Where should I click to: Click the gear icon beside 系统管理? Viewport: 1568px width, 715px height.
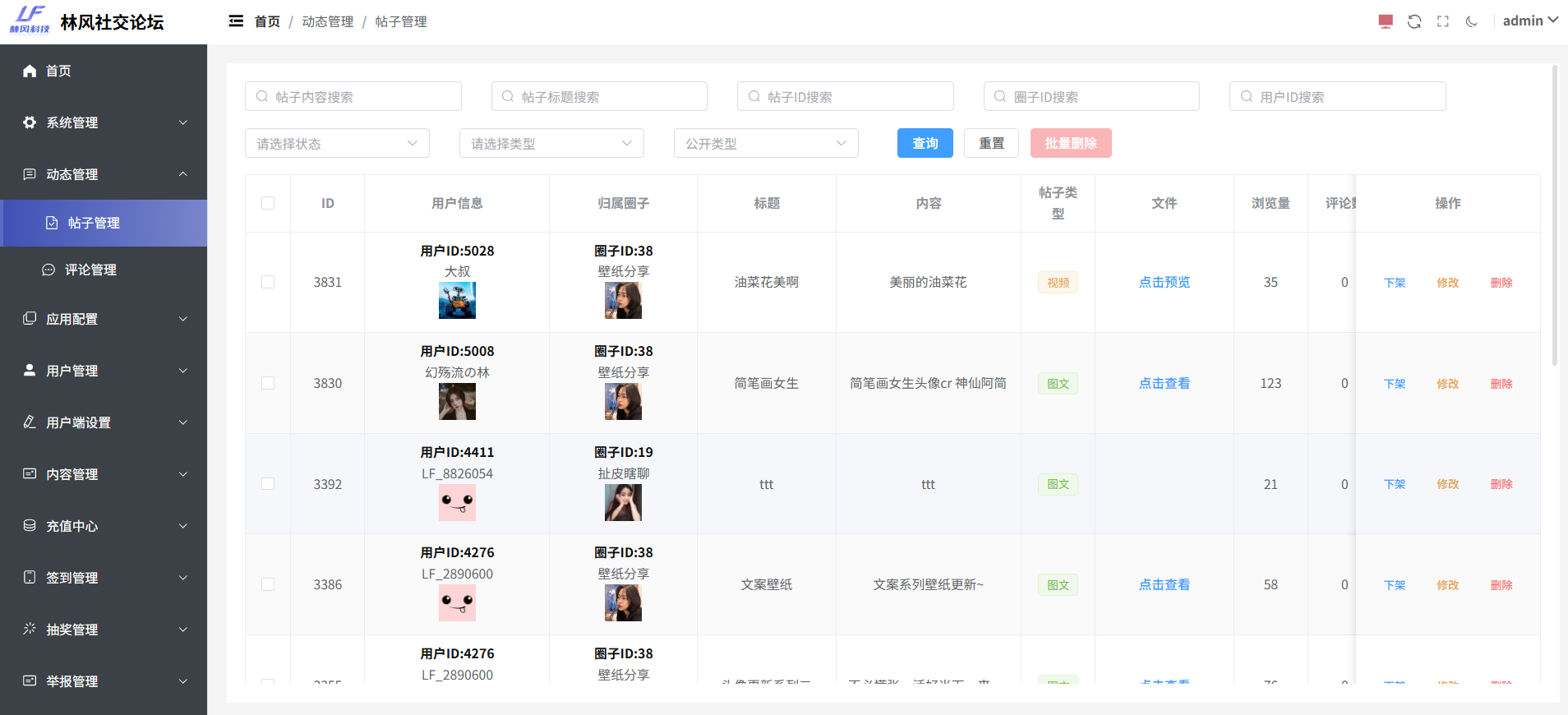pos(30,122)
